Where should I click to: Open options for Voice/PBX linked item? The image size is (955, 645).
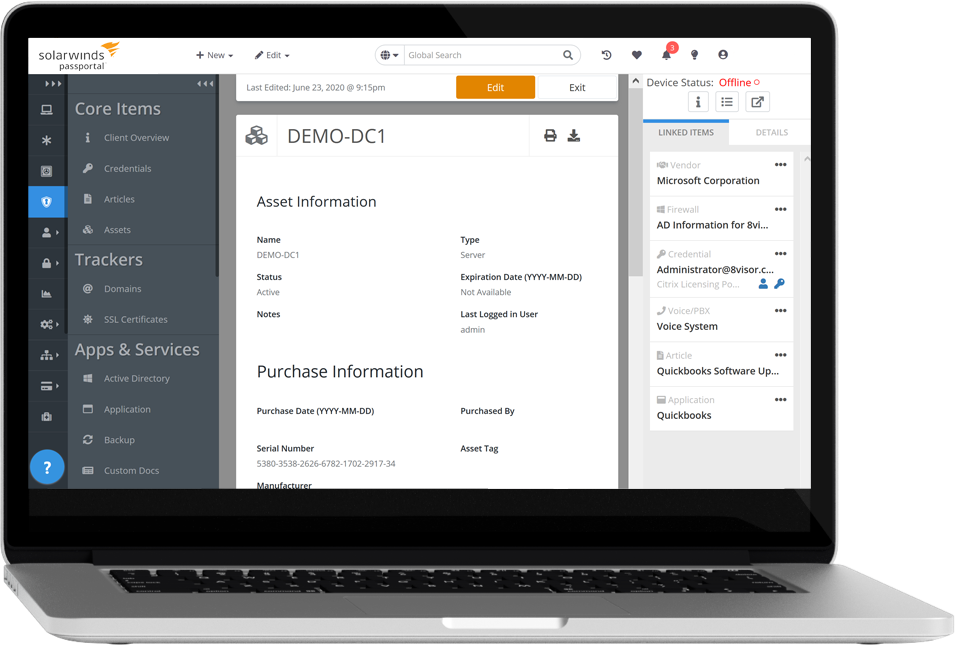point(780,311)
